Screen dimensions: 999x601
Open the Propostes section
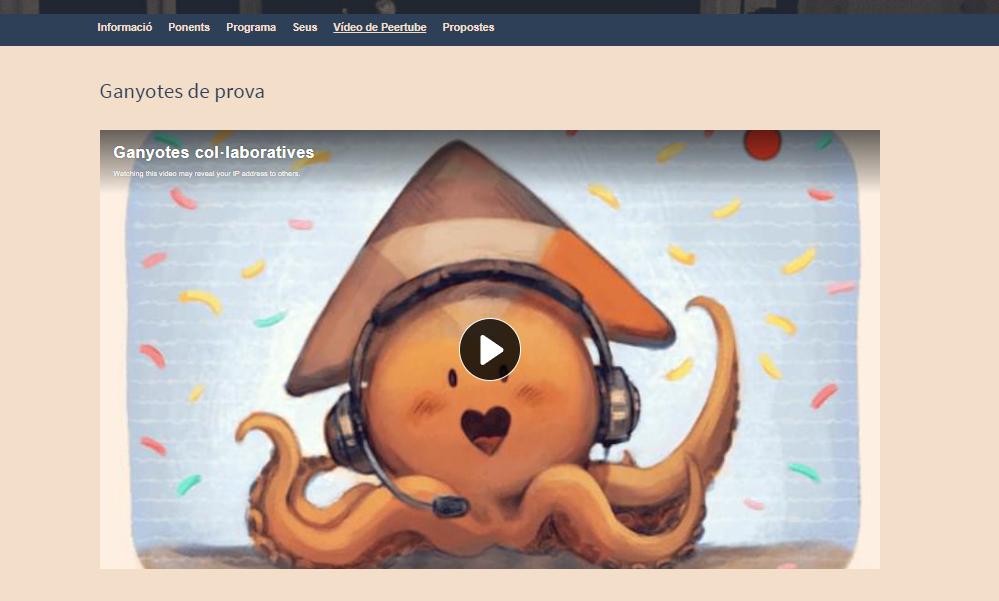point(468,27)
